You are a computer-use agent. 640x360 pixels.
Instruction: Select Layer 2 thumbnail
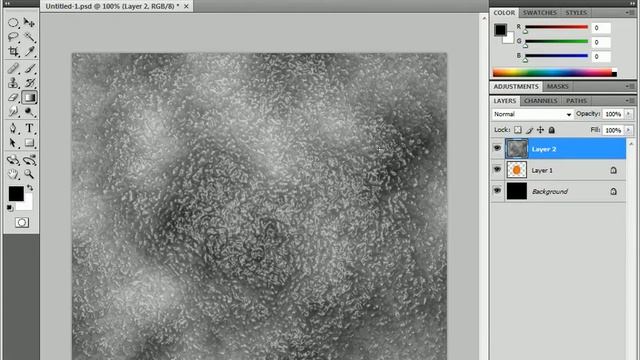pyautogui.click(x=517, y=149)
